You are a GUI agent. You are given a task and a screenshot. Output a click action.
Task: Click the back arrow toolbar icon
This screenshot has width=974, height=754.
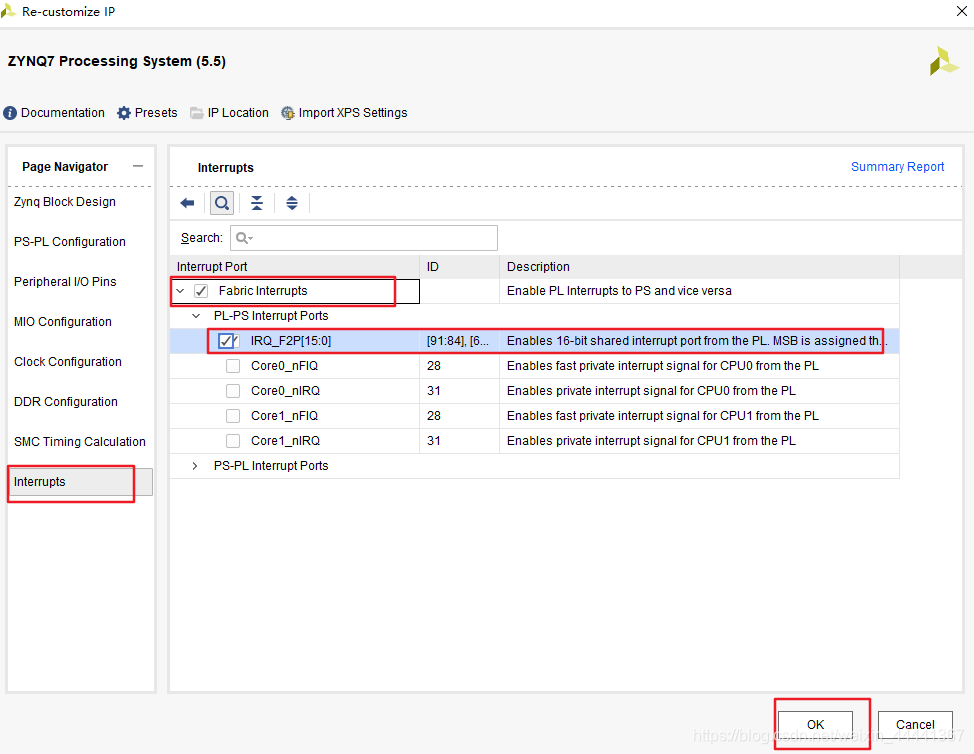pyautogui.click(x=187, y=203)
